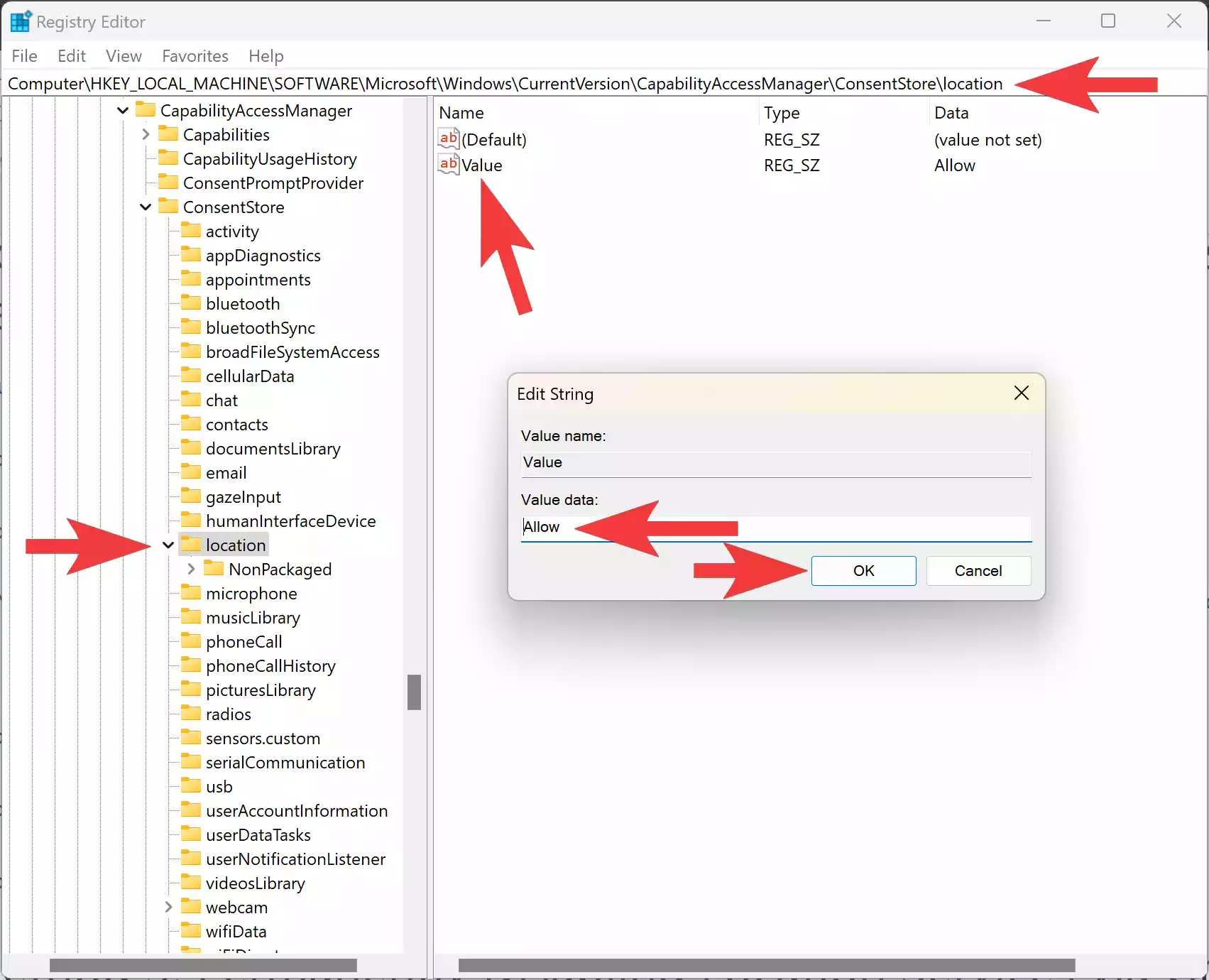Click the chat folder icon
The width and height of the screenshot is (1209, 980).
[x=191, y=399]
